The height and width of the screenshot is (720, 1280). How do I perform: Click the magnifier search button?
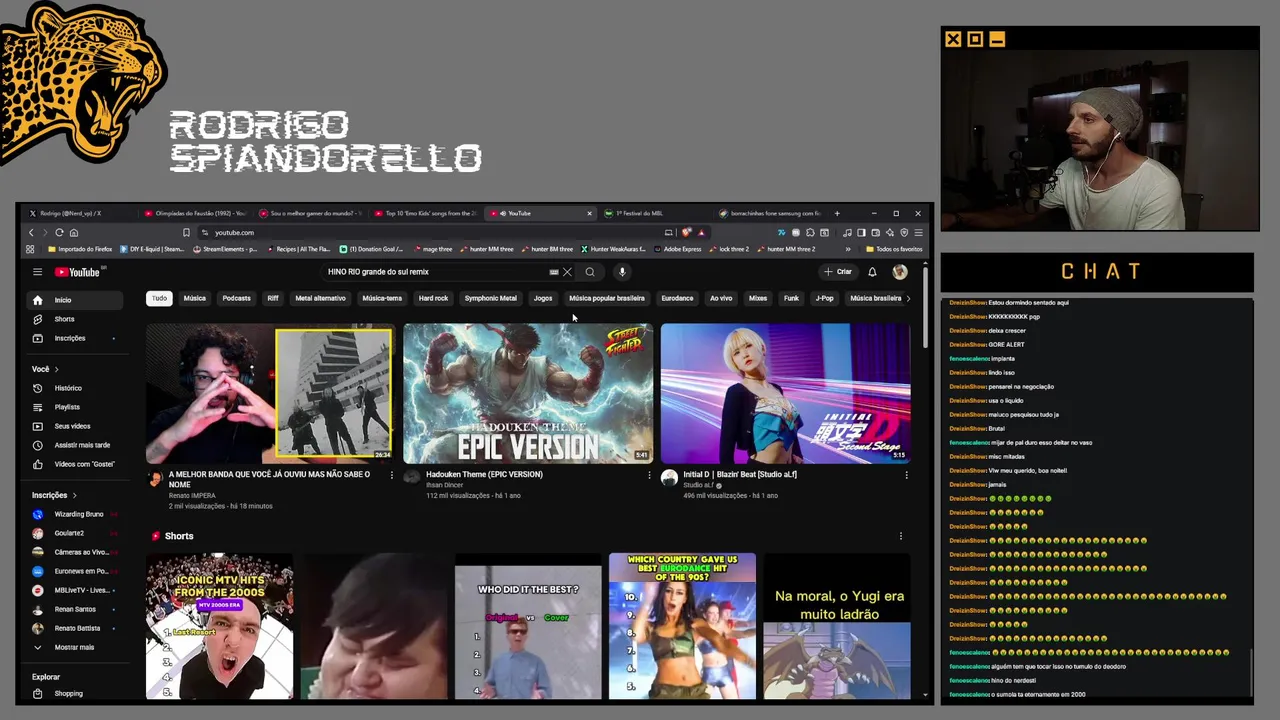[590, 272]
